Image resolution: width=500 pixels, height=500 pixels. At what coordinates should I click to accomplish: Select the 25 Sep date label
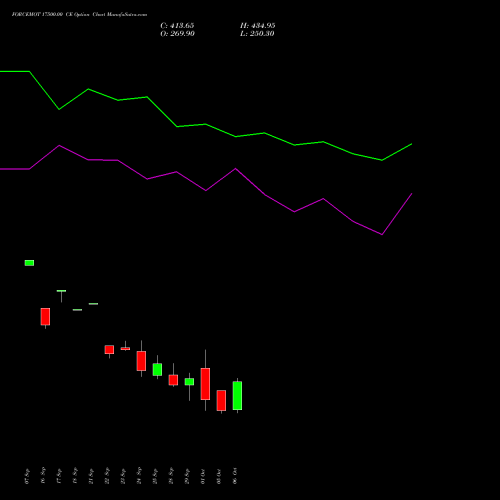point(155,476)
